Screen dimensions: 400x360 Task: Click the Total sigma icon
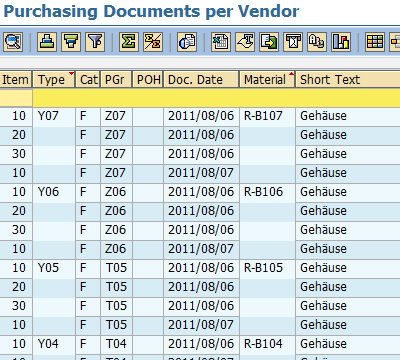click(x=129, y=42)
